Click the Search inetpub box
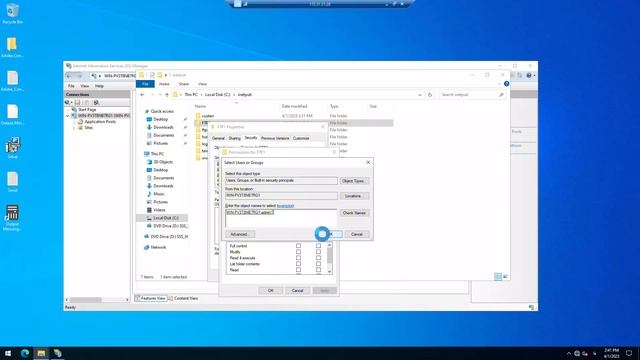This screenshot has height=360, width=640. click(x=472, y=95)
